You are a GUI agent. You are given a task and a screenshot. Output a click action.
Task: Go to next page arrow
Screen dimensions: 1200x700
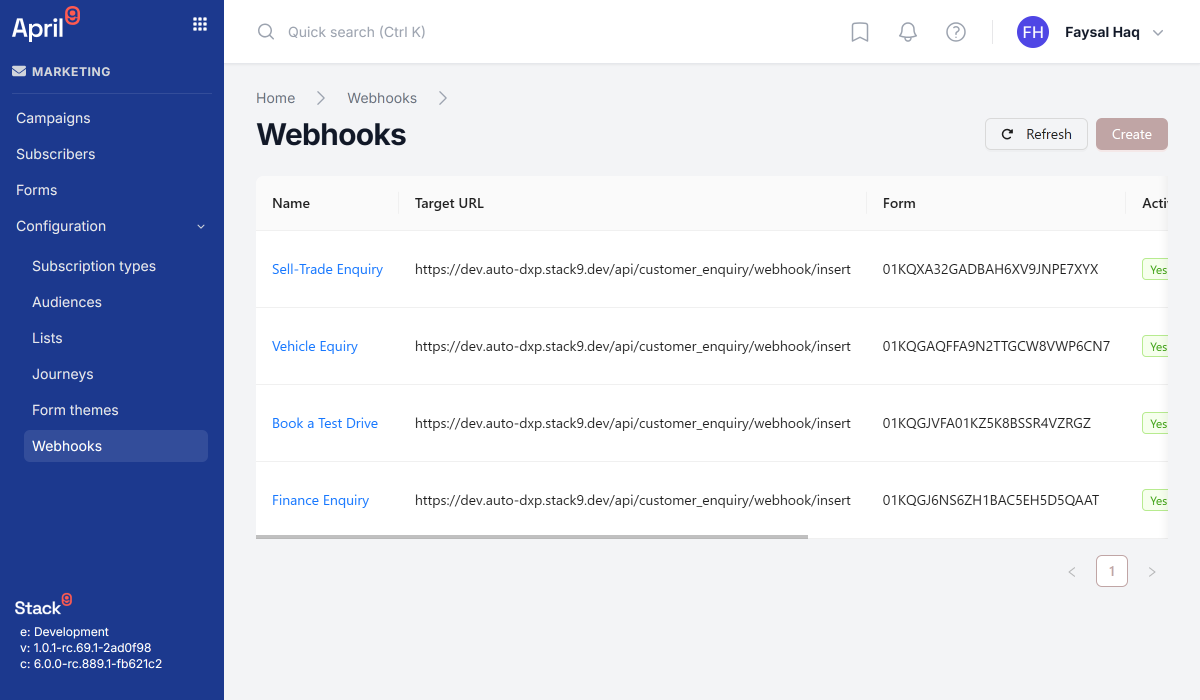click(1152, 572)
